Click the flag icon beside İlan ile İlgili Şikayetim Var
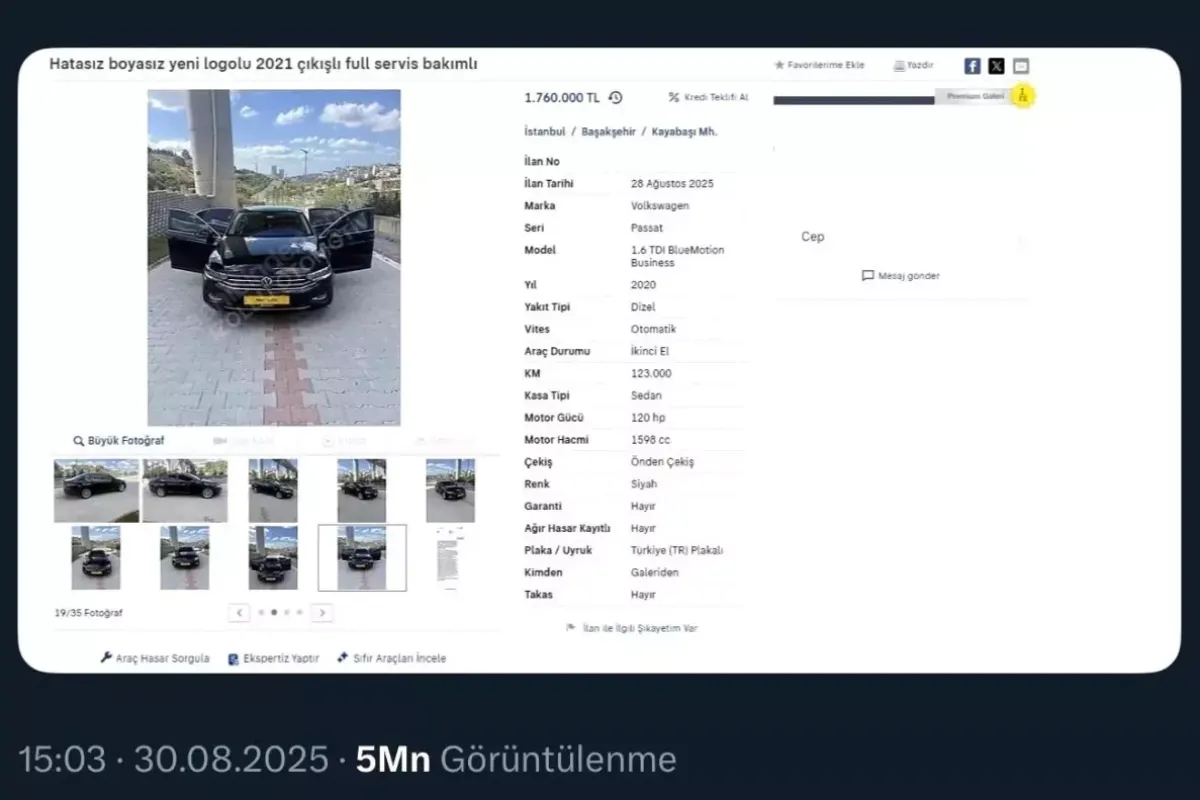Screen dimensions: 1200x800 point(571,628)
